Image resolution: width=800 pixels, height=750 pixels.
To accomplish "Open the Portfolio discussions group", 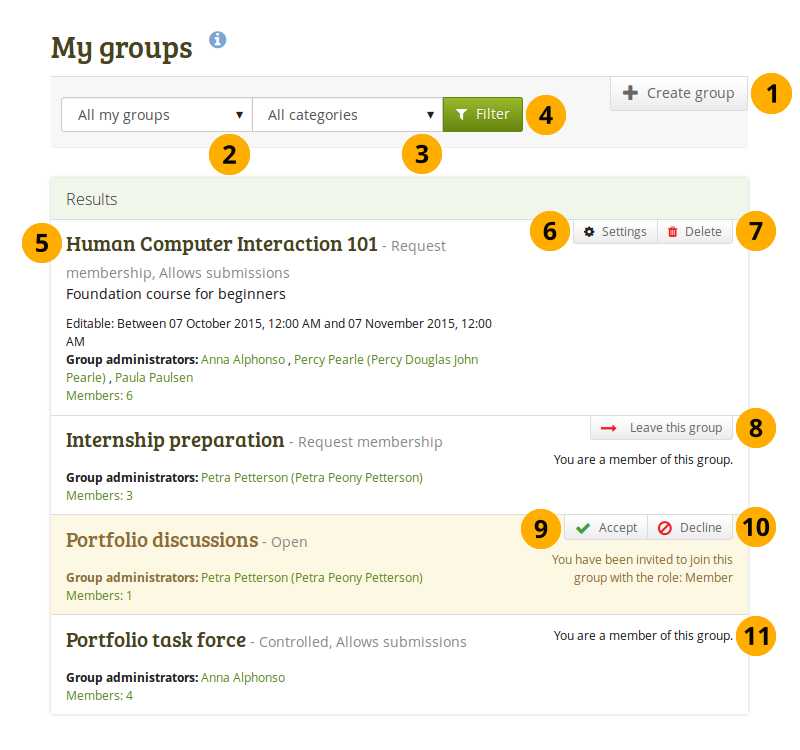I will [x=162, y=540].
